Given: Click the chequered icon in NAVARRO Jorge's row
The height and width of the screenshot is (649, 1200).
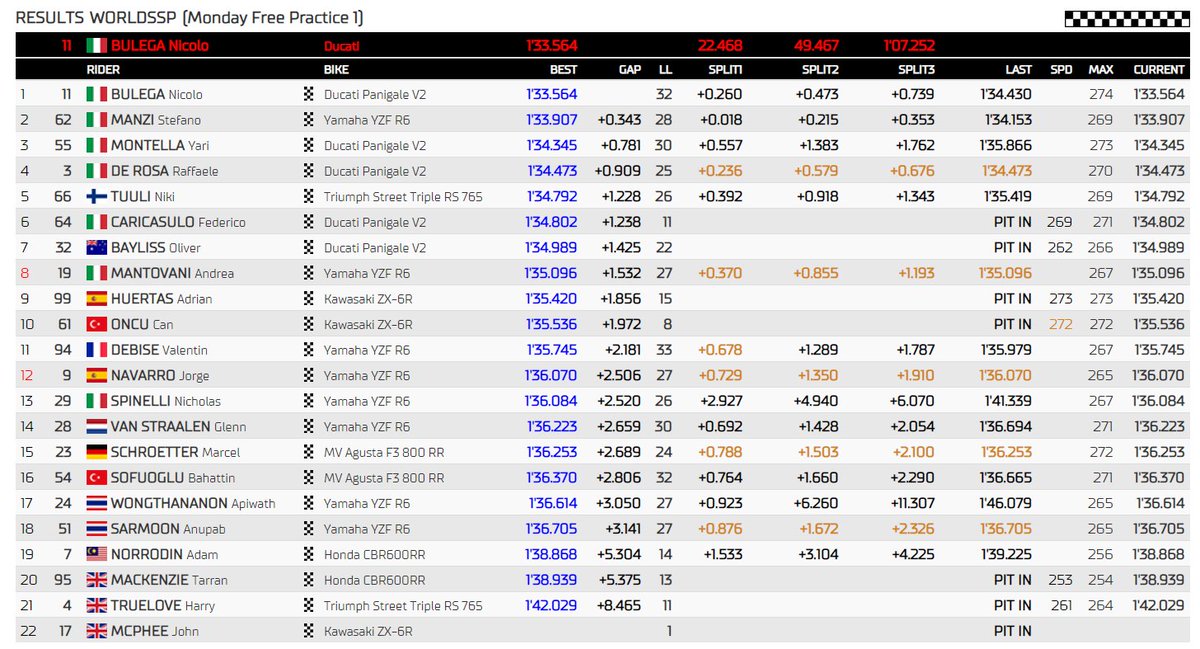Looking at the screenshot, I should coord(309,375).
